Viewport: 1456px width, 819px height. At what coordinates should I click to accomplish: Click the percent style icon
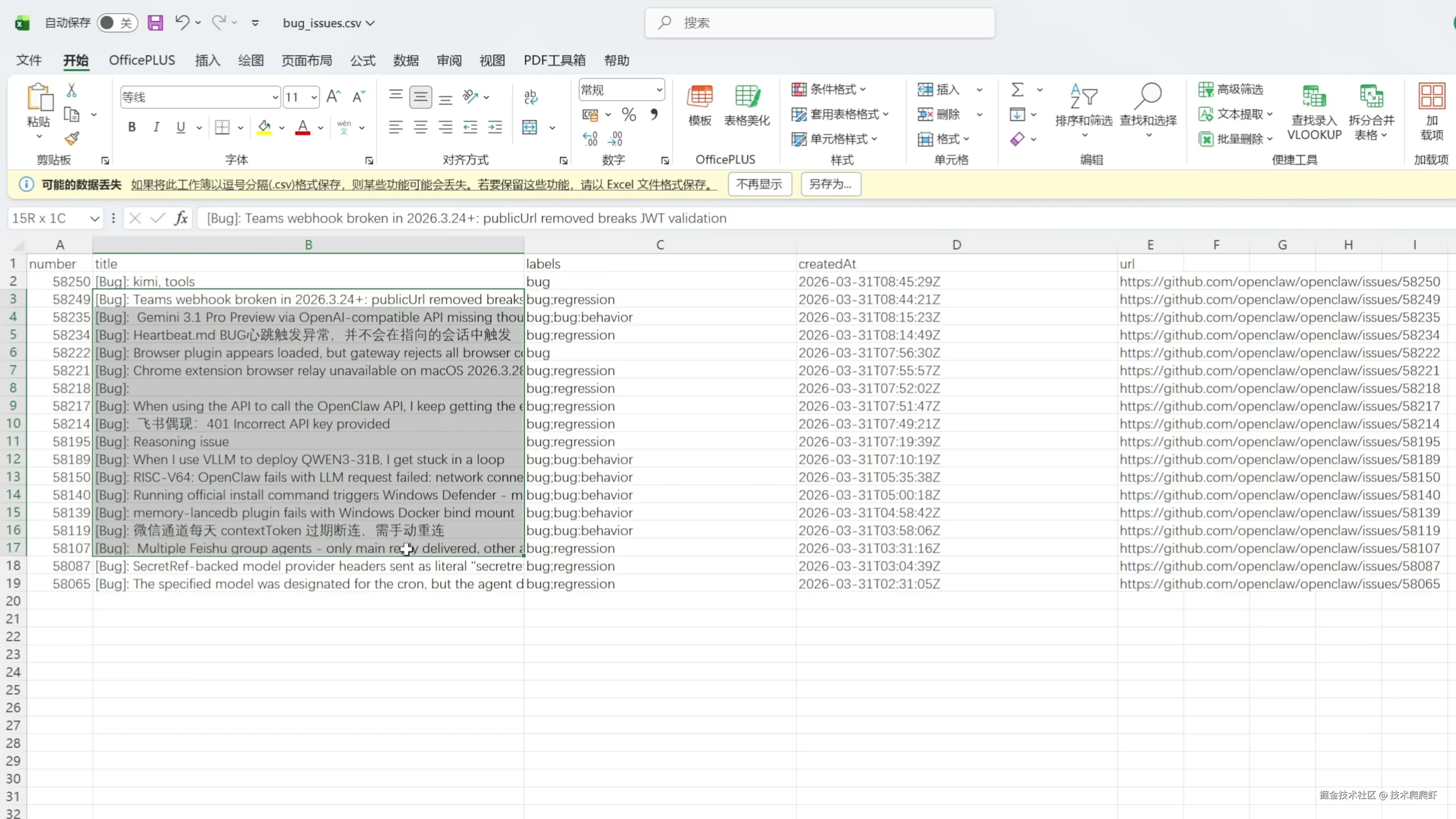point(629,115)
